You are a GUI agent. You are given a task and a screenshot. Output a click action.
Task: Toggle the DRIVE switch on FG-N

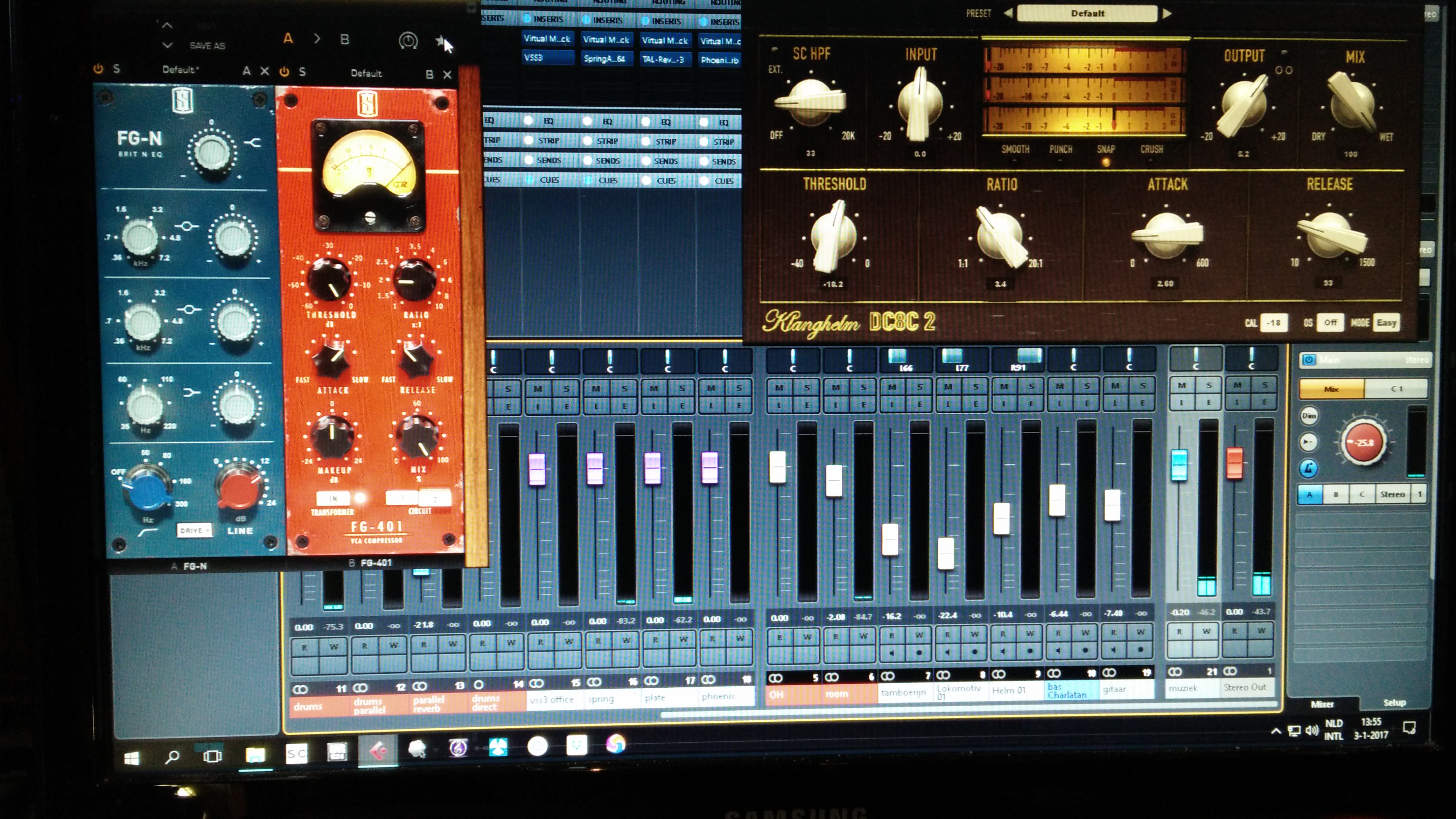click(195, 530)
